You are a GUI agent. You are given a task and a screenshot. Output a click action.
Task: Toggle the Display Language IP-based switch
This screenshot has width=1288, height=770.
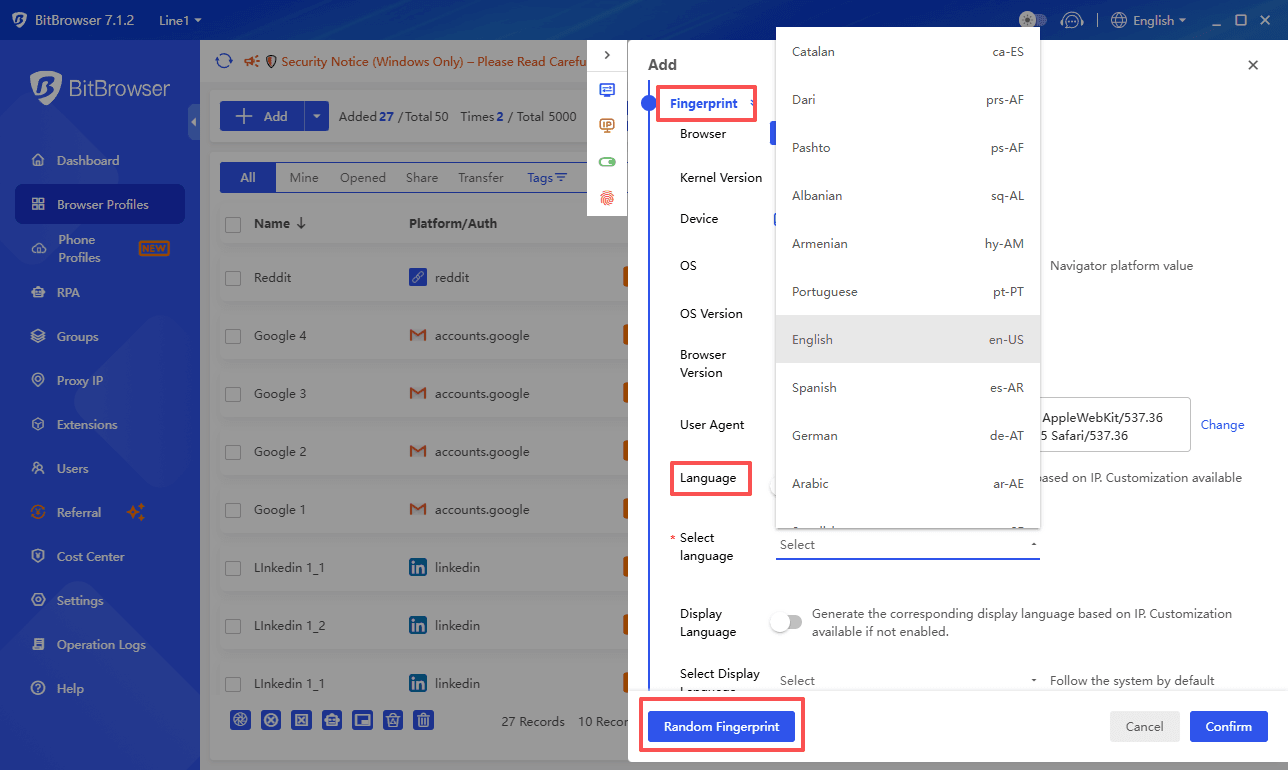pyautogui.click(x=786, y=622)
